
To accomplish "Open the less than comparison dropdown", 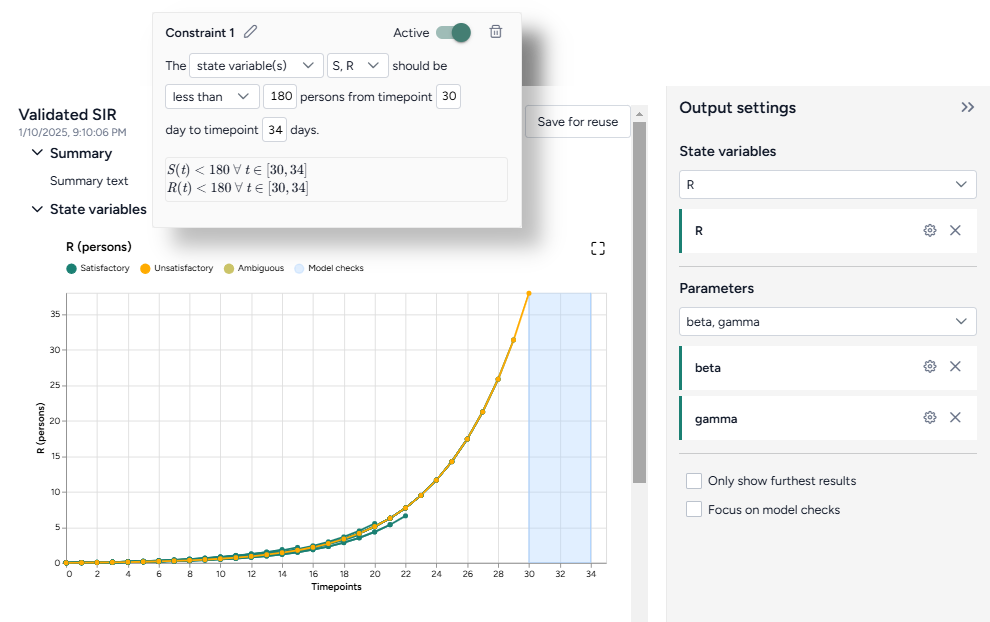I will 212,97.
